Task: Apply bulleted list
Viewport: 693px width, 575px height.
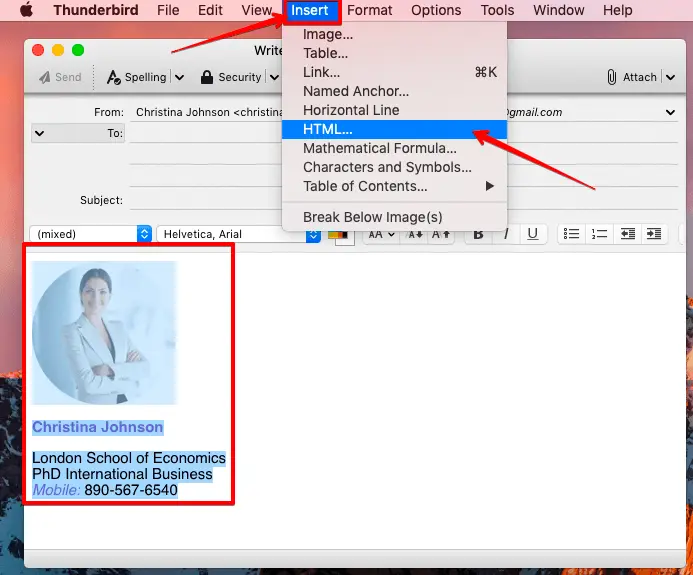Action: tap(571, 234)
